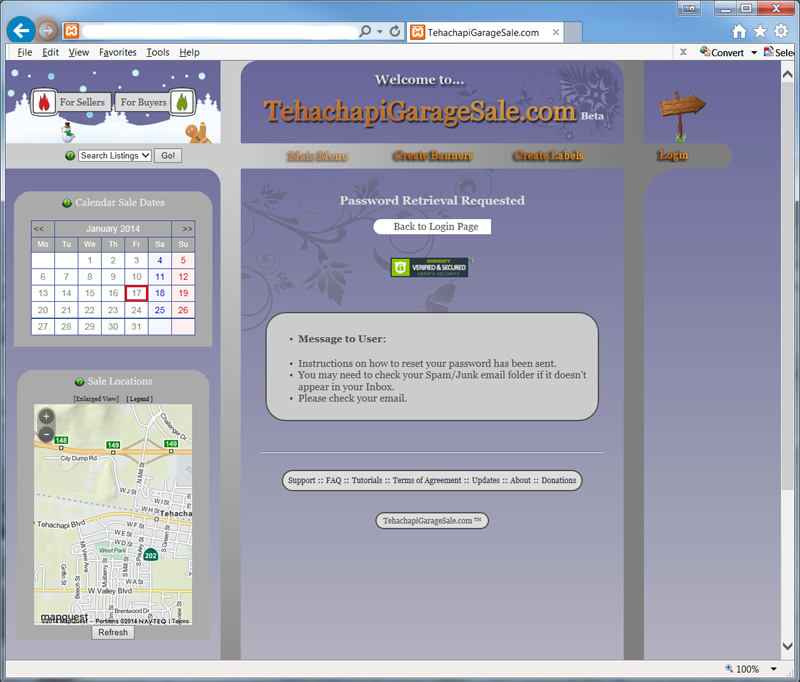Select January 17 on the calendar
Screen dimensions: 800x682
[136, 293]
